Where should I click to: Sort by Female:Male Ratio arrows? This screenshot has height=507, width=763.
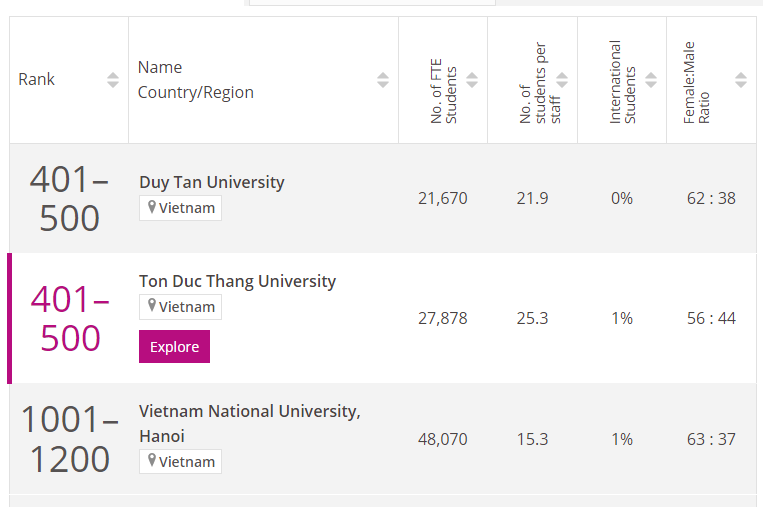pyautogui.click(x=741, y=80)
